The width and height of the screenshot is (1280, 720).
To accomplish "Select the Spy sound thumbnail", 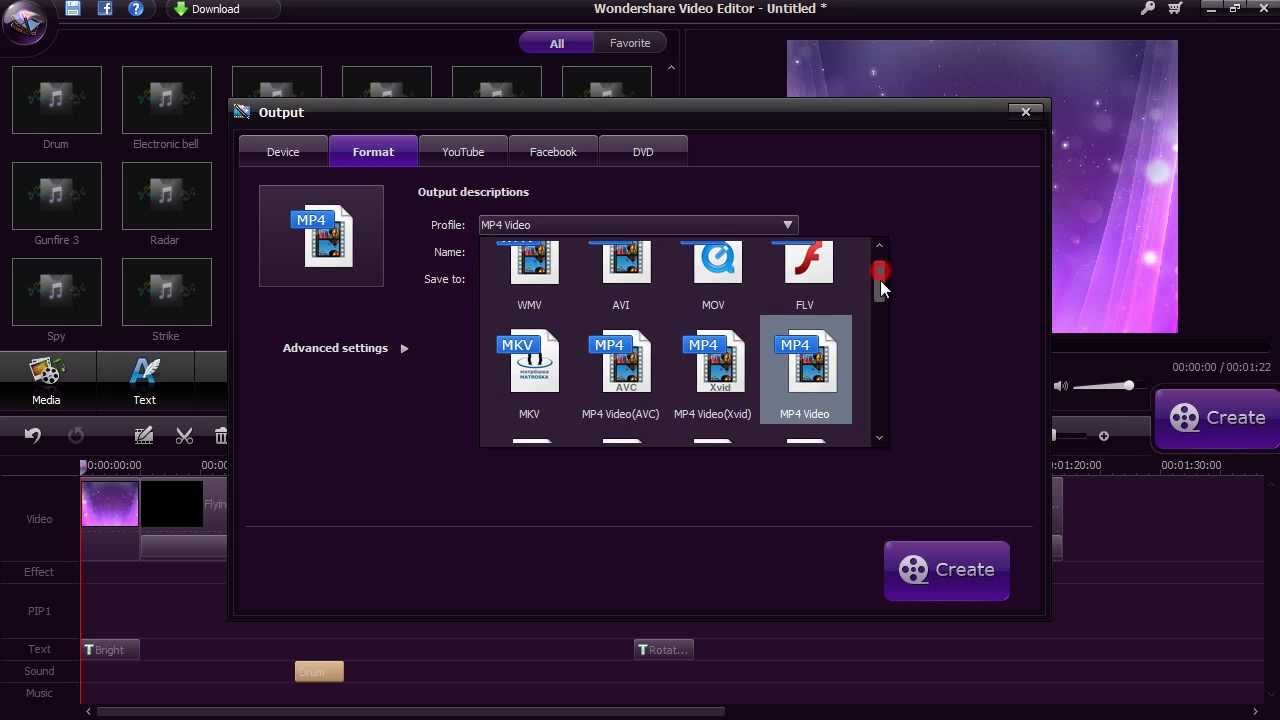I will point(57,292).
